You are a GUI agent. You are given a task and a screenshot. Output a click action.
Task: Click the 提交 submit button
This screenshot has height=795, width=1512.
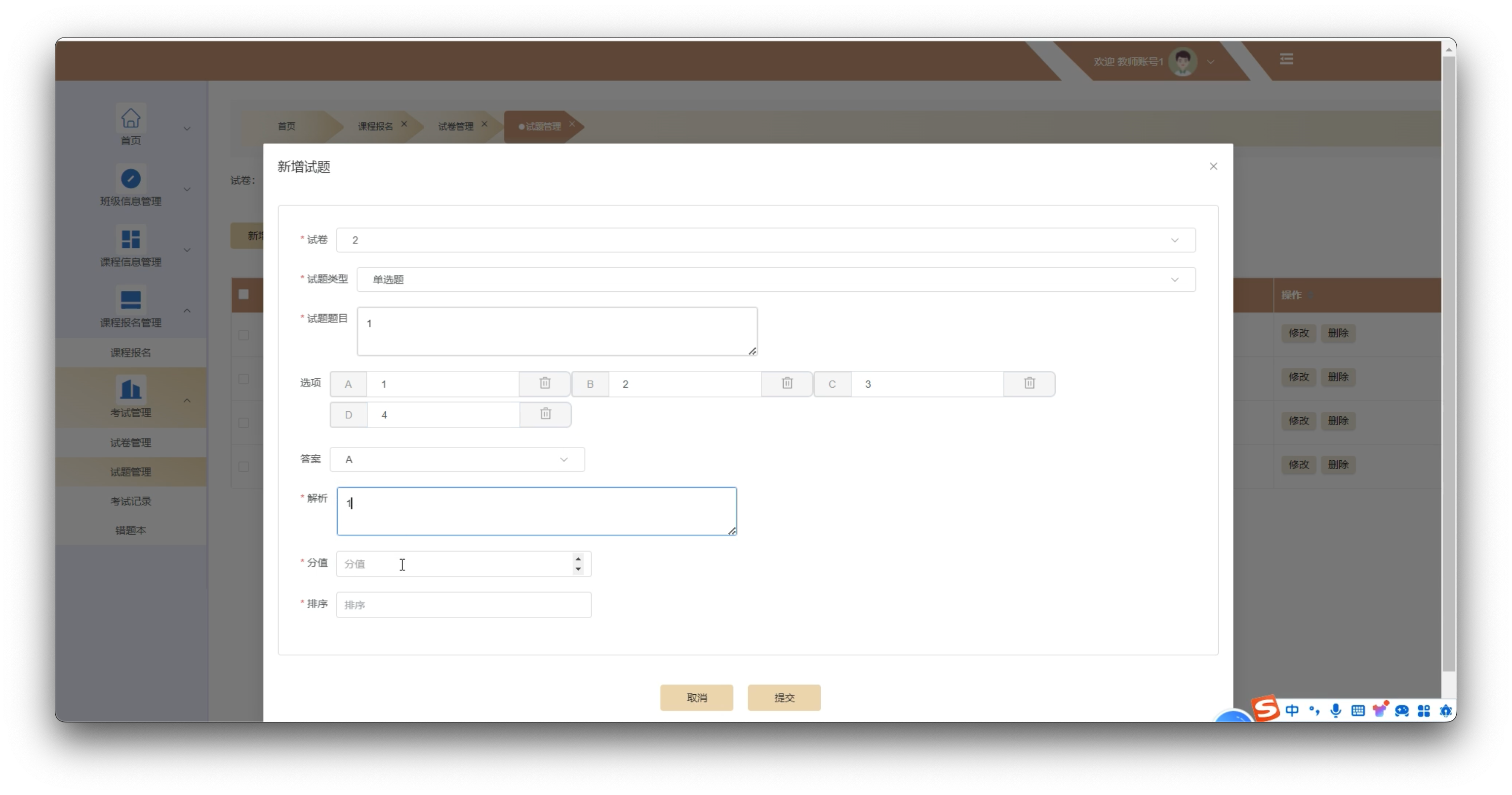784,698
